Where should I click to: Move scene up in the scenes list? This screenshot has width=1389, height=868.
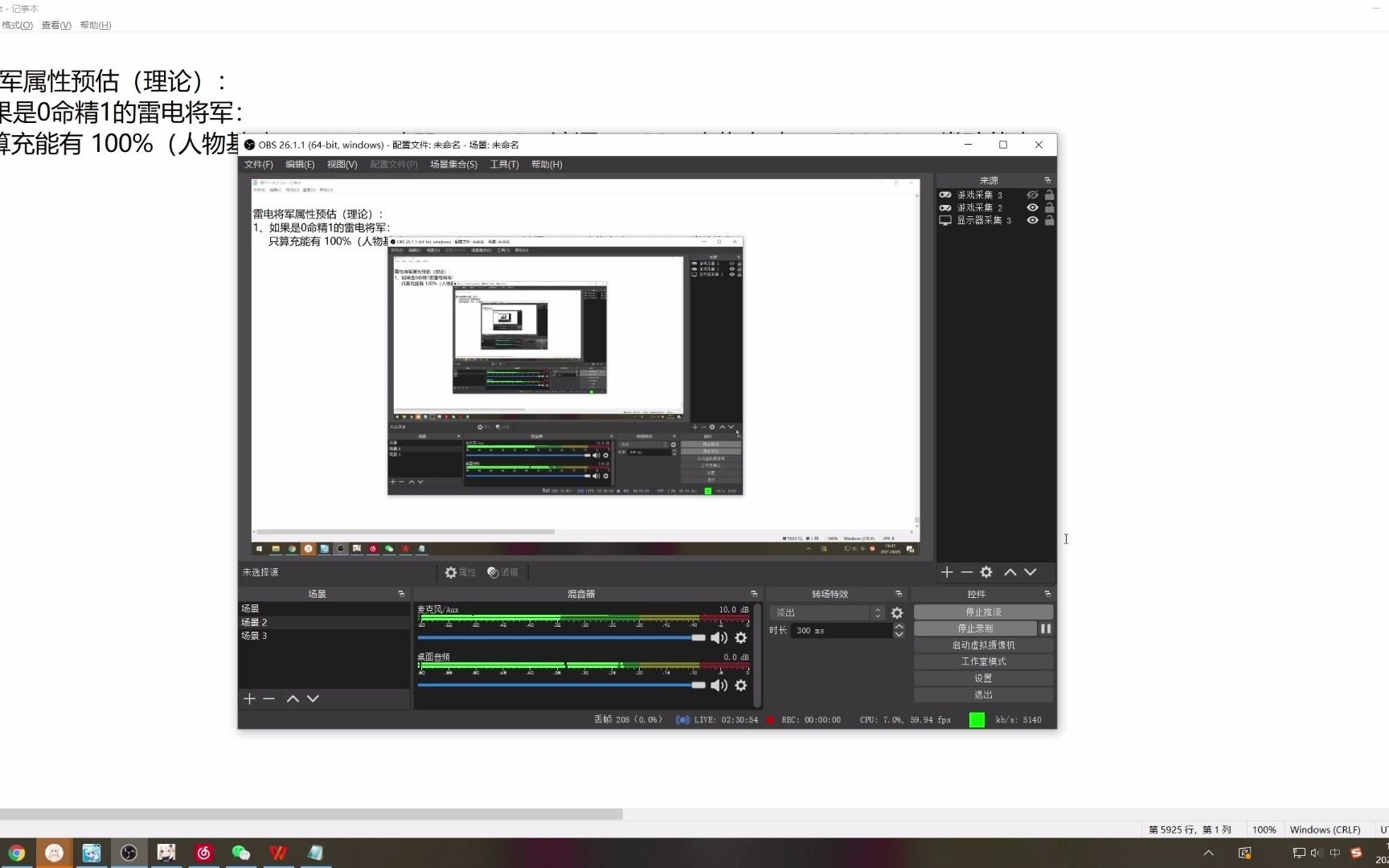point(293,698)
